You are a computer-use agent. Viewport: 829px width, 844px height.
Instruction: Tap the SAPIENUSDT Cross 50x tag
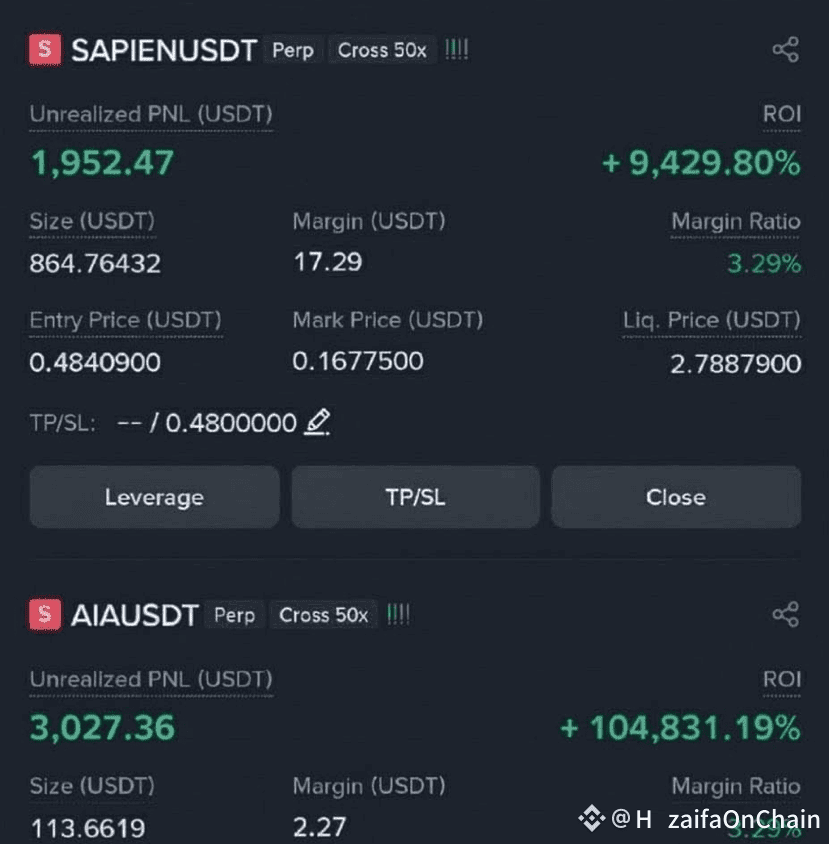click(382, 50)
